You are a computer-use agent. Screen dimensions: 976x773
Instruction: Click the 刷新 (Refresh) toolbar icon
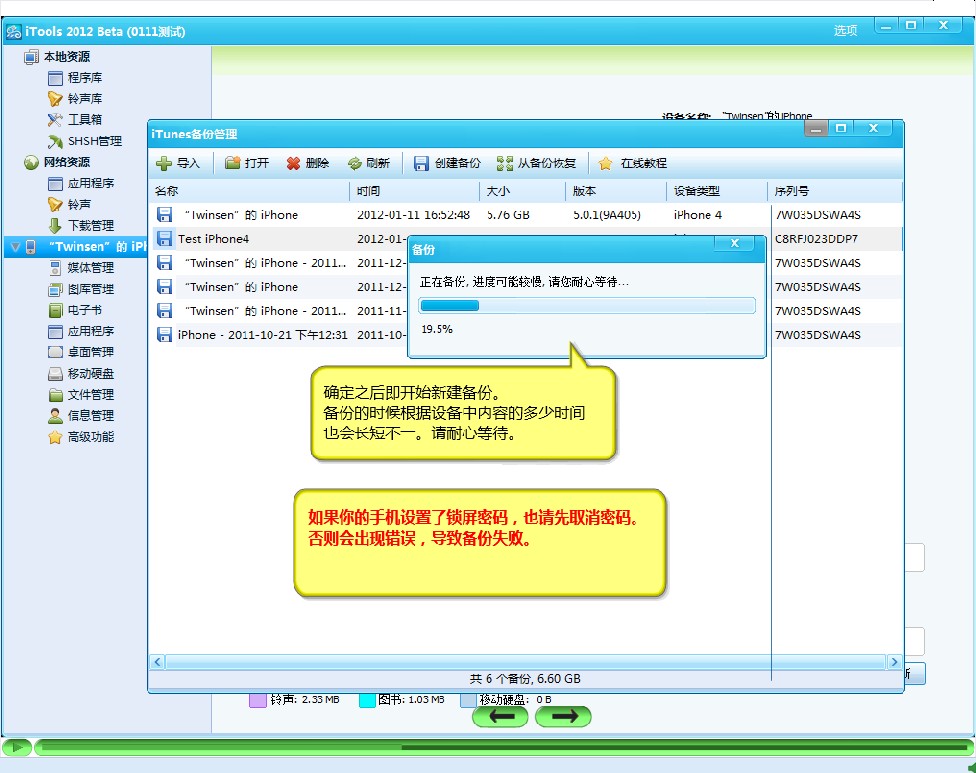coord(355,163)
